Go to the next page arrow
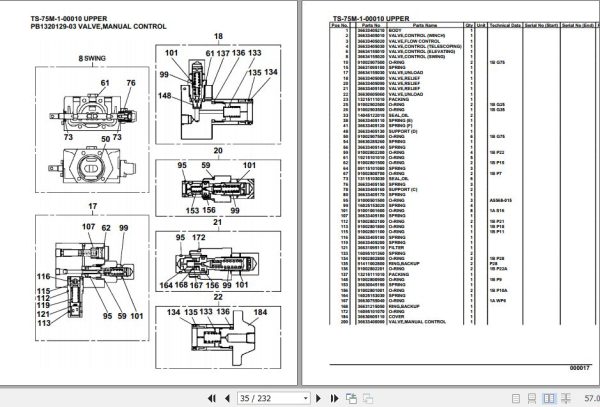This screenshot has width=600, height=407. [x=318, y=398]
